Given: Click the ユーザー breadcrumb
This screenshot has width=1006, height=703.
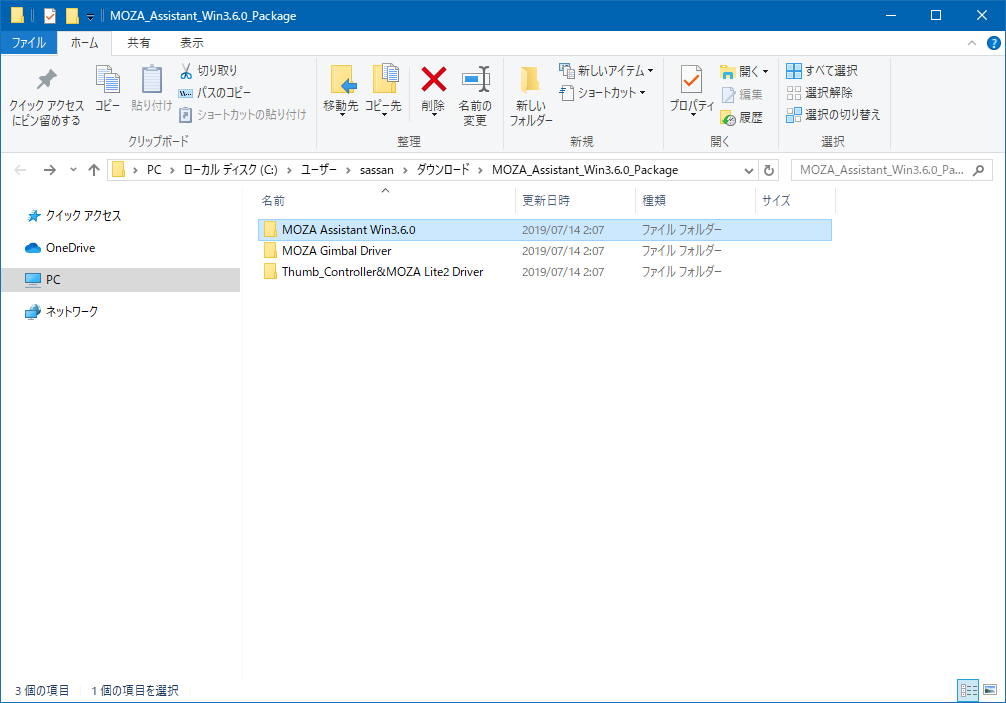Looking at the screenshot, I should [x=319, y=170].
